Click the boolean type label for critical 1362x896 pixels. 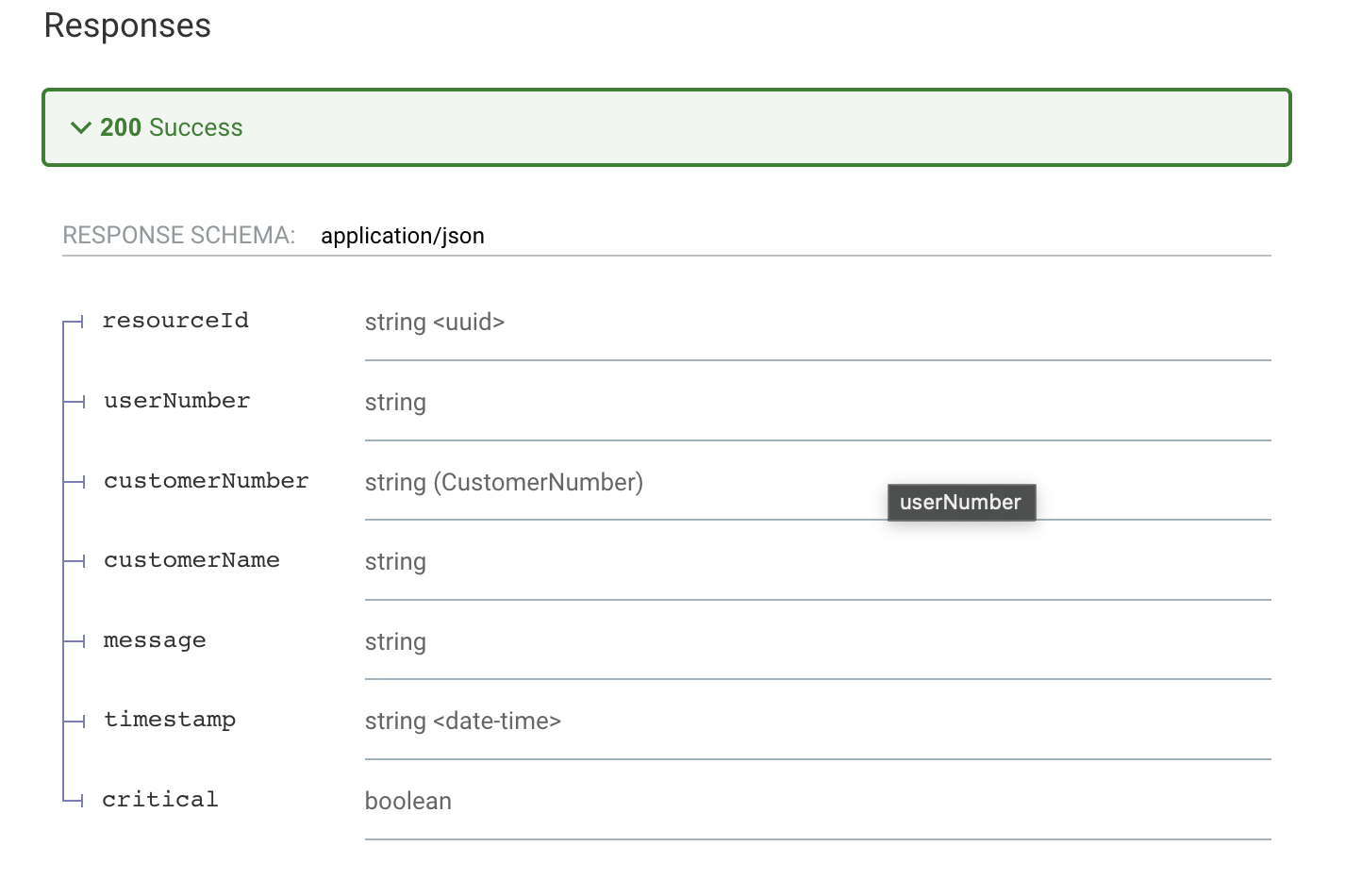click(408, 801)
